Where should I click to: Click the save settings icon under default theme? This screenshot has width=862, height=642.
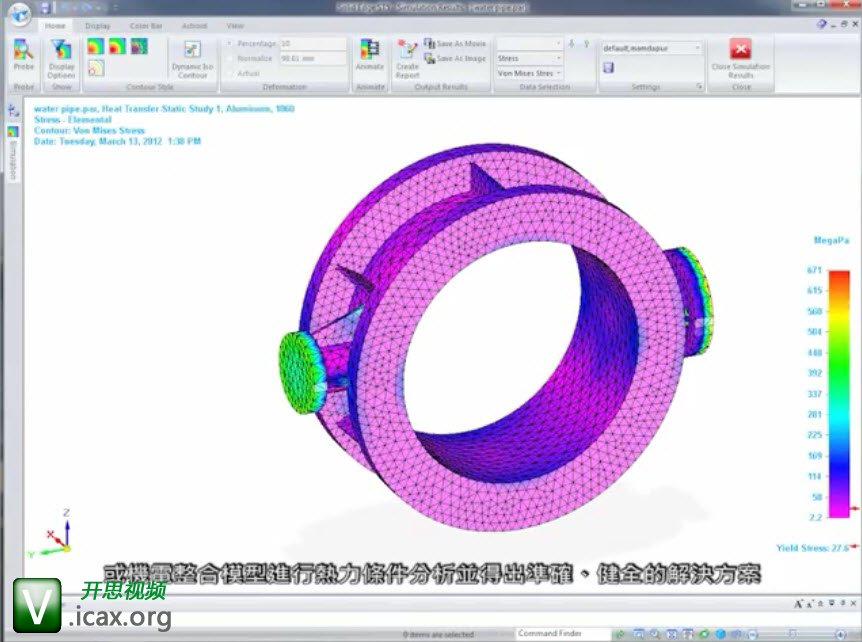click(x=608, y=68)
